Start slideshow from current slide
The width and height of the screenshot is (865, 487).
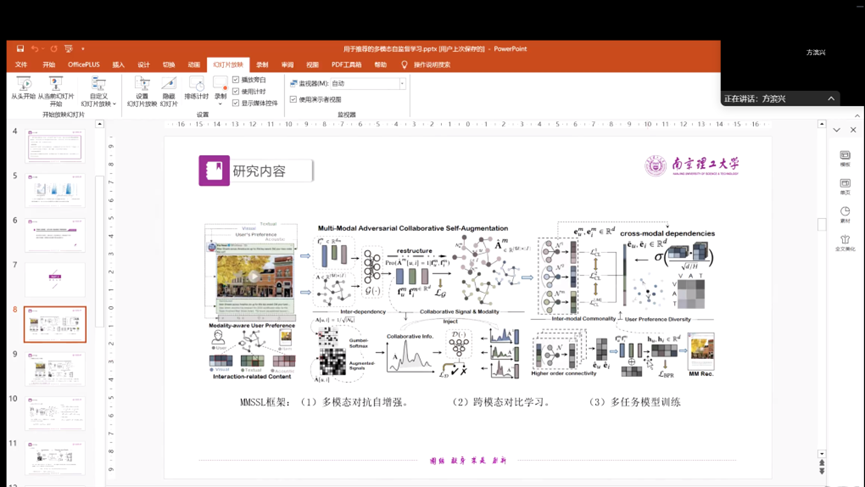55,86
